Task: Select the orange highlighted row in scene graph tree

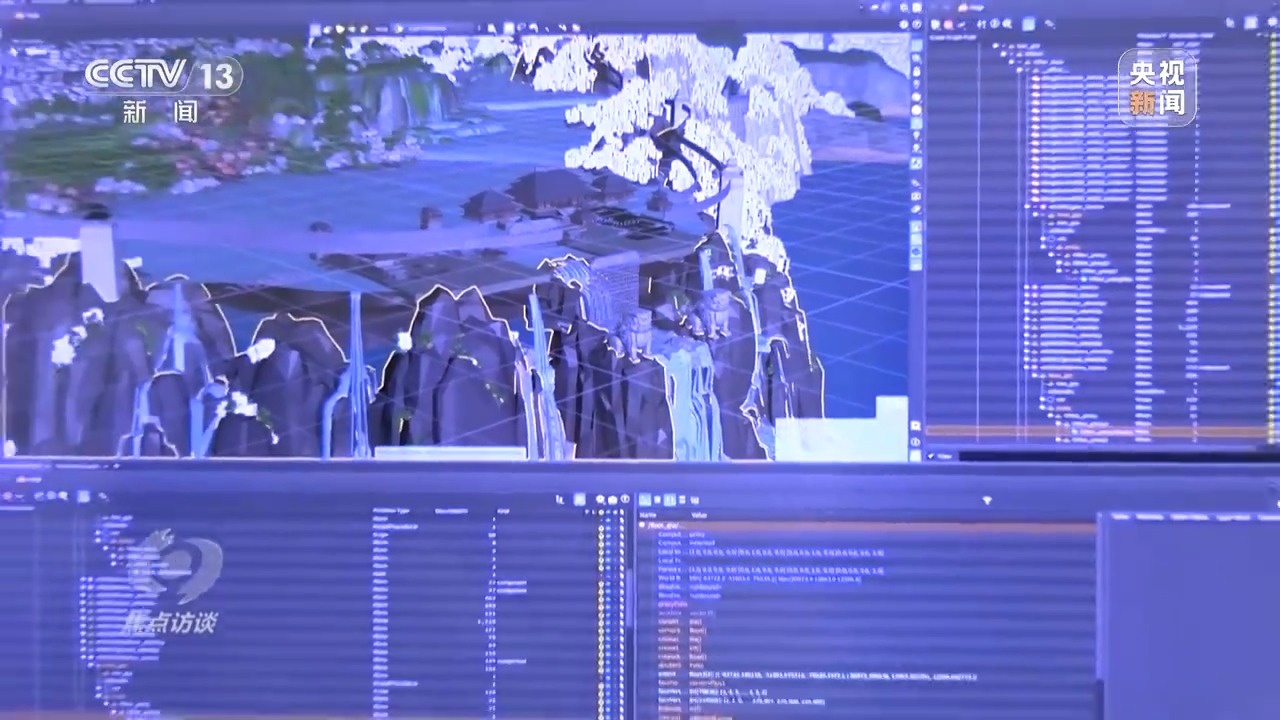Action: coord(1100,432)
